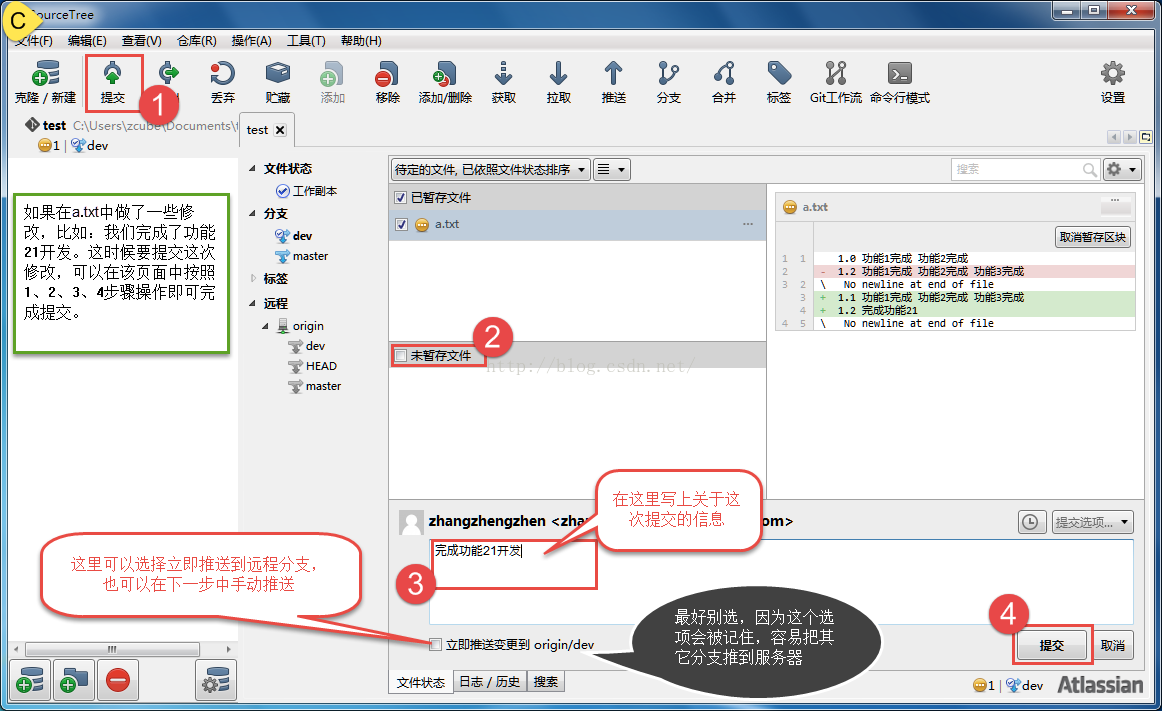Viewport: 1162px width, 711px height.
Task: Uncheck the a.txt file checkbox
Action: (401, 225)
